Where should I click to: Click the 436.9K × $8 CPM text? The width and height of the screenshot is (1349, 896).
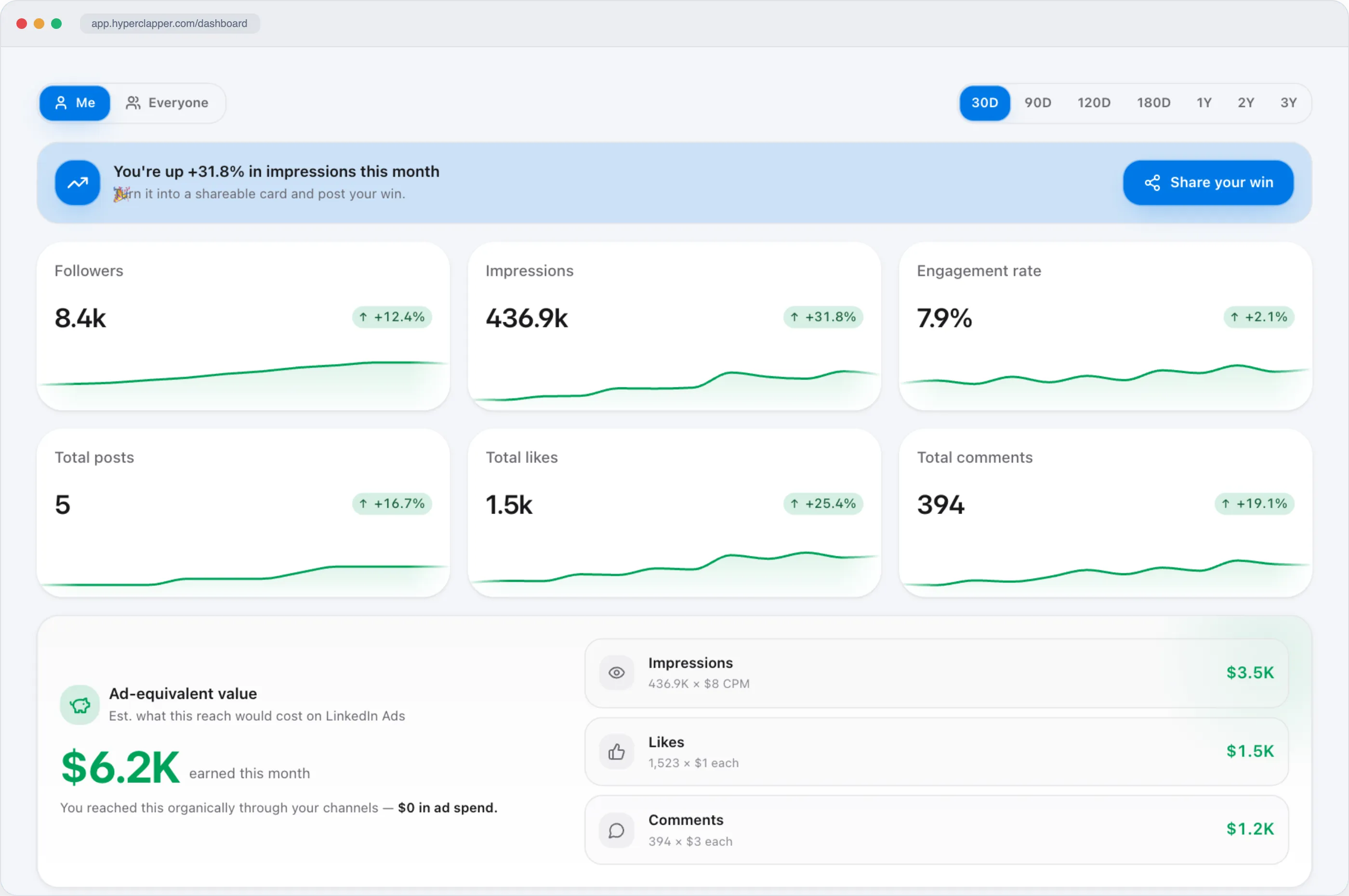tap(699, 684)
